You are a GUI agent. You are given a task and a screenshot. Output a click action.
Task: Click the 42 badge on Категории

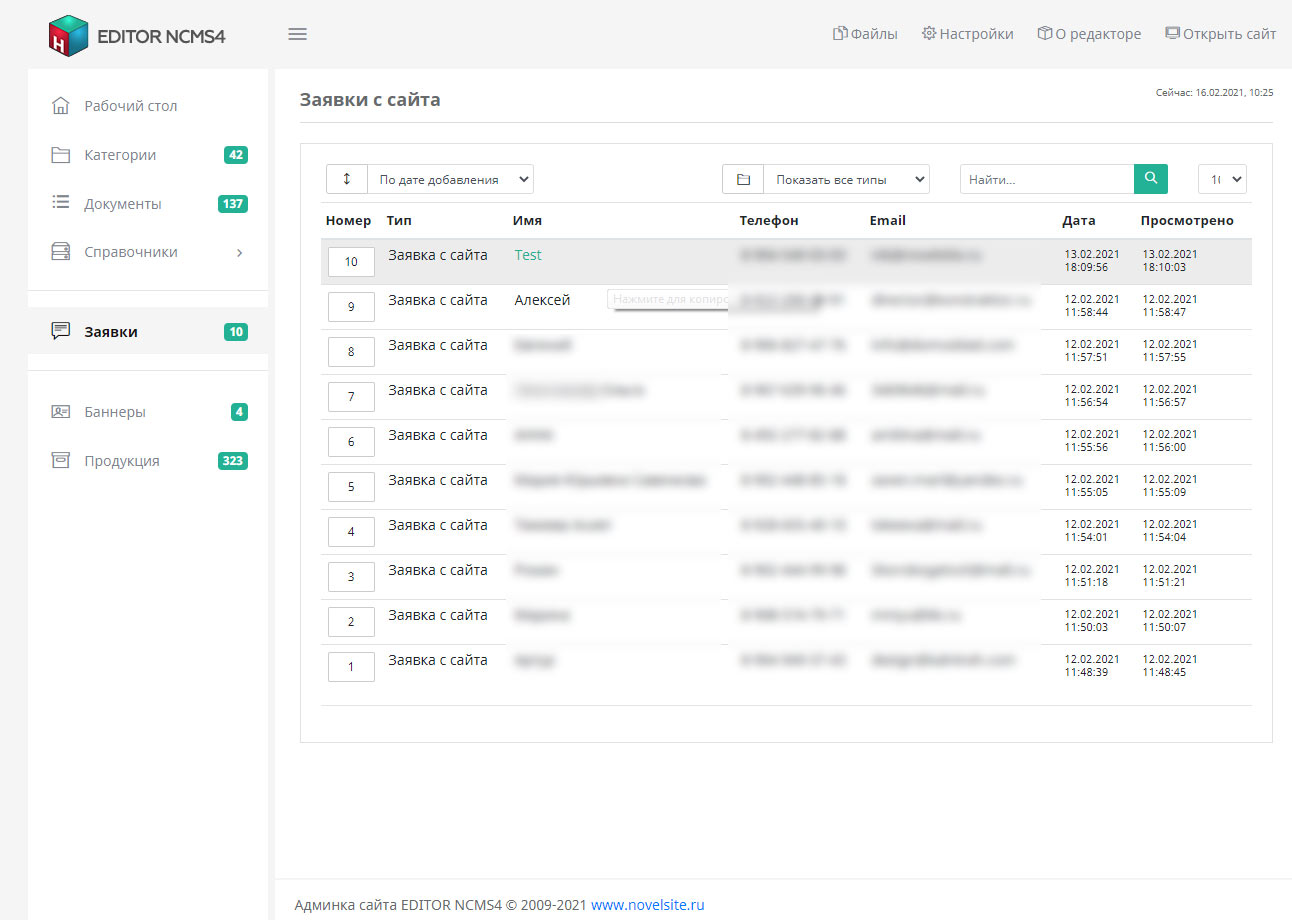pyautogui.click(x=236, y=155)
